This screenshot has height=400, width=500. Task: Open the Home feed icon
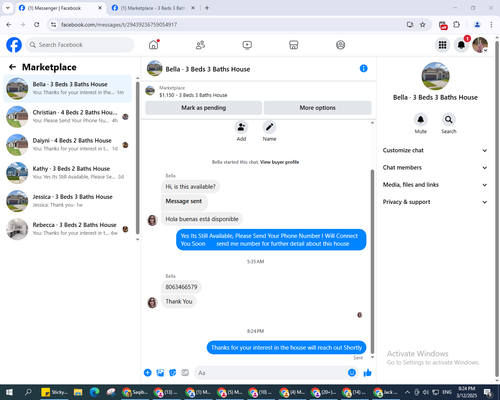coord(153,45)
